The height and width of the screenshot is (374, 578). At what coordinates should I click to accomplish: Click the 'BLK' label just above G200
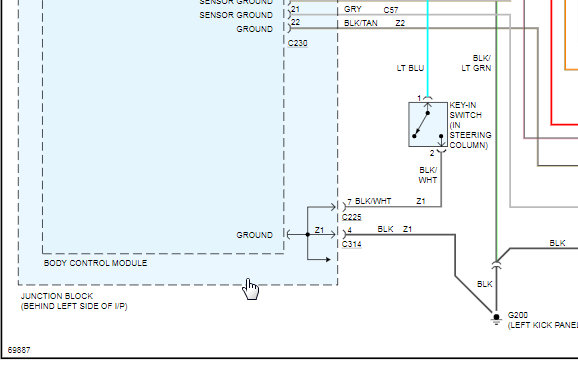[484, 284]
